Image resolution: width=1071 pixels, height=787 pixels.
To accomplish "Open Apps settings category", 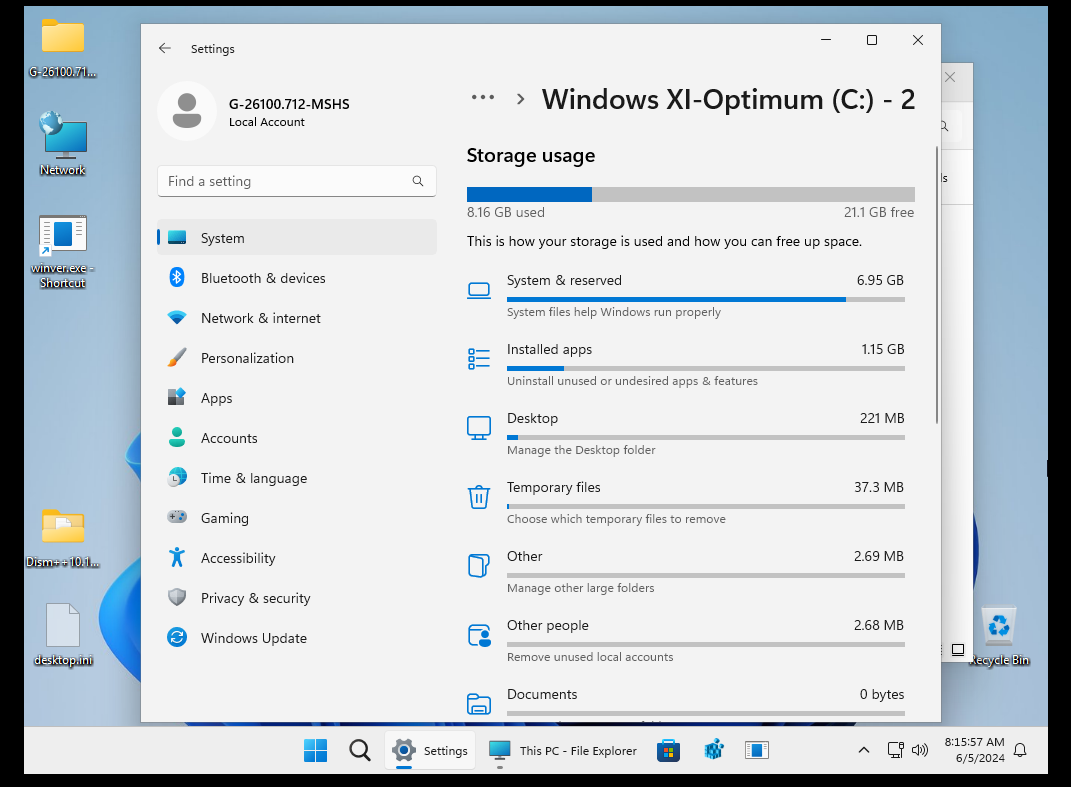I will pyautogui.click(x=296, y=398).
